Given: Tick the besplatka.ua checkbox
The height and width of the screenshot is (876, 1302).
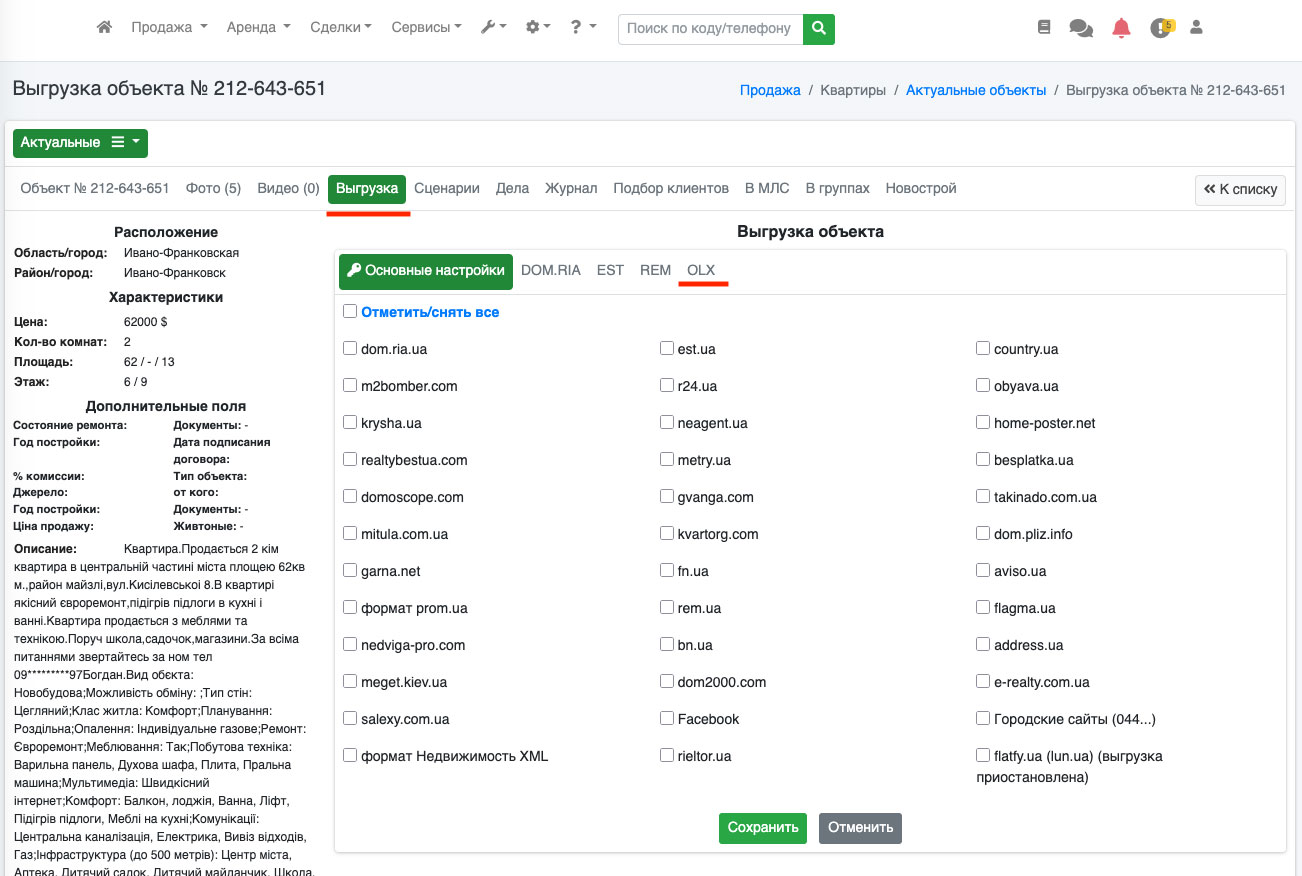Looking at the screenshot, I should point(983,460).
